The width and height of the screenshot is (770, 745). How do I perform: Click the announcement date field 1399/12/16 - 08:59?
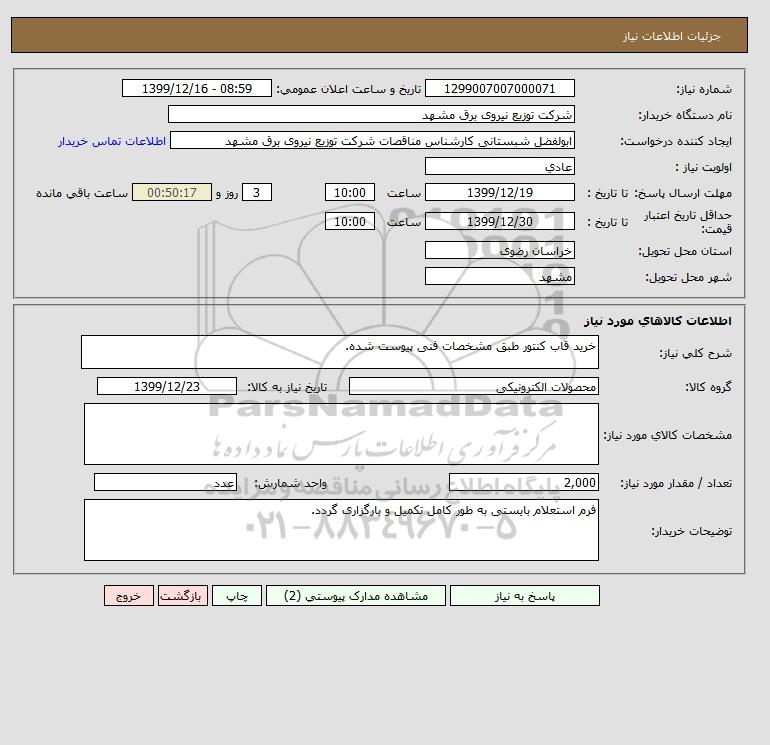coord(196,88)
